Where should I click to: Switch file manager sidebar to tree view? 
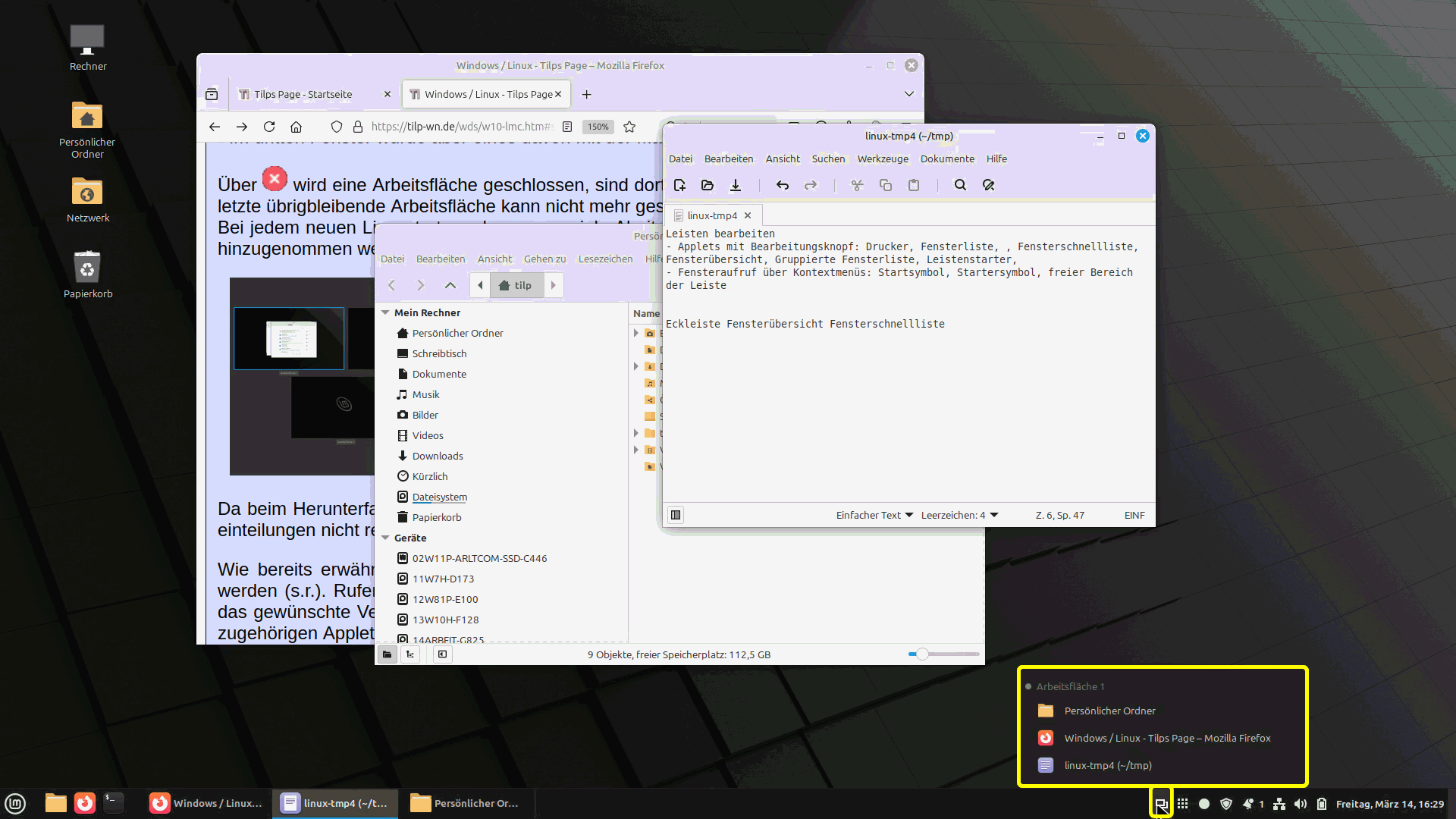coord(410,654)
